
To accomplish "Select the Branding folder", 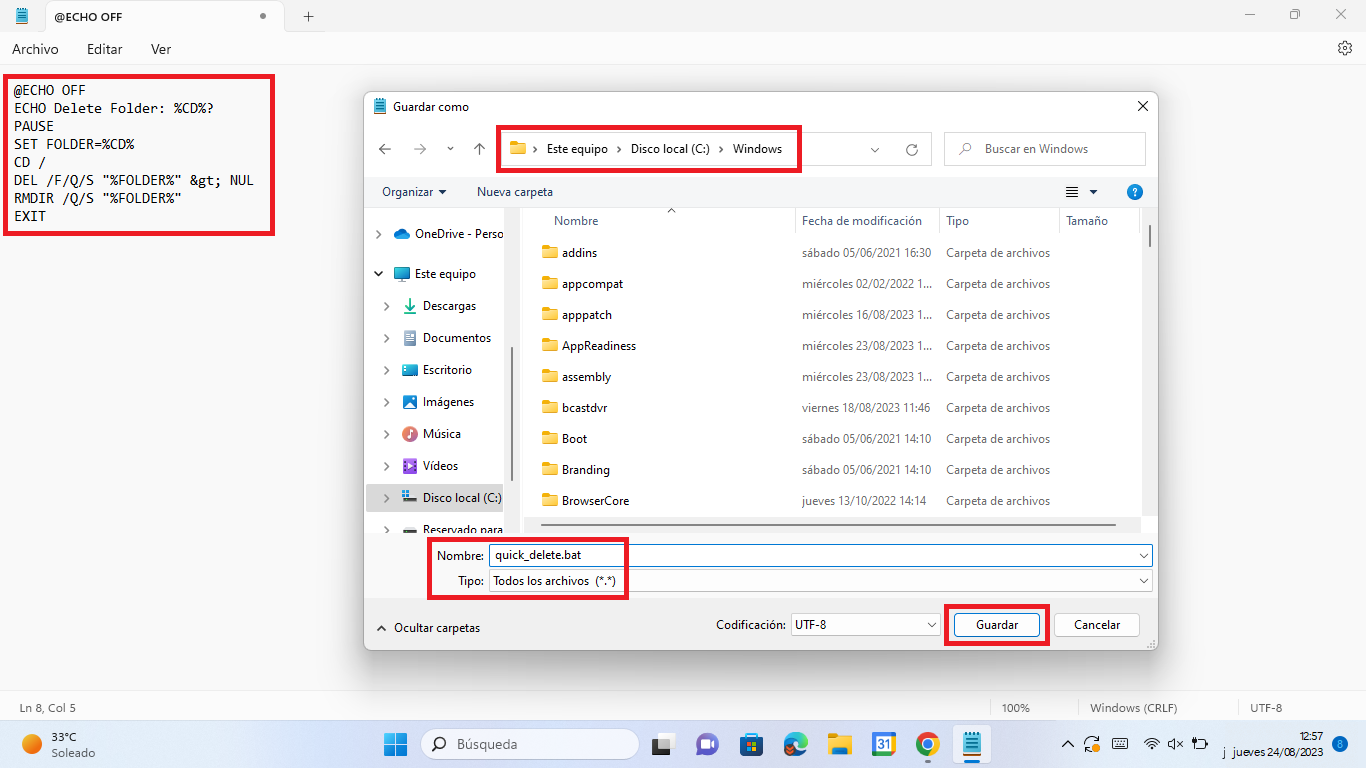I will tap(585, 470).
